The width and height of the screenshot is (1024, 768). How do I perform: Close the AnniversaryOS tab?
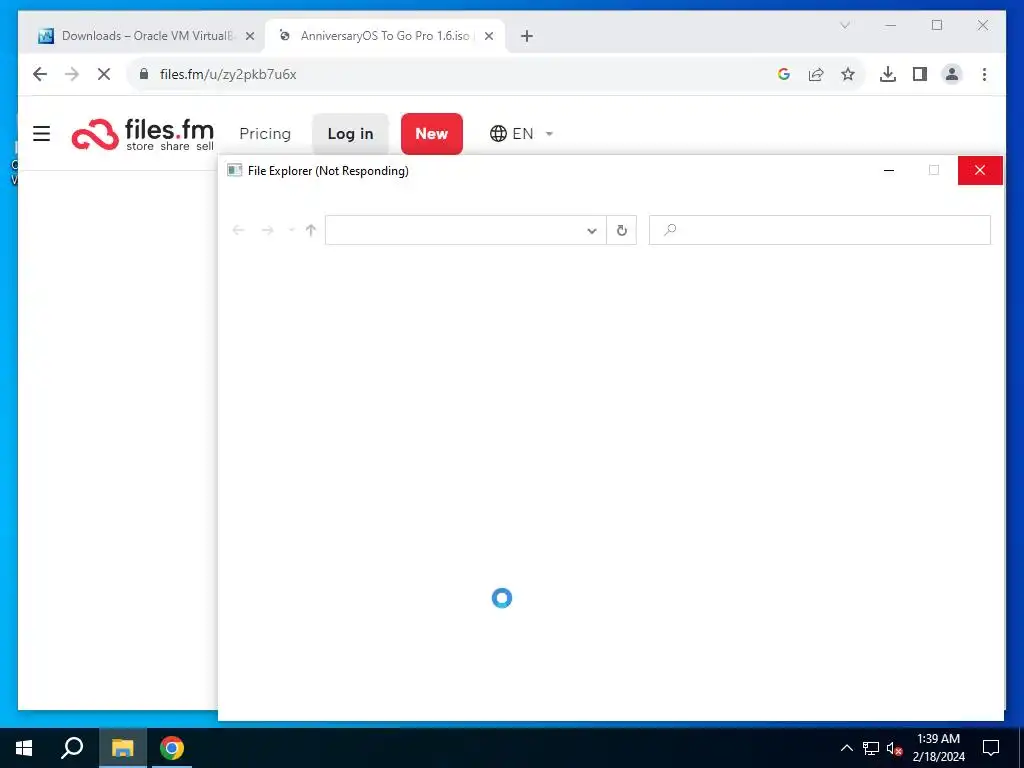[x=488, y=36]
